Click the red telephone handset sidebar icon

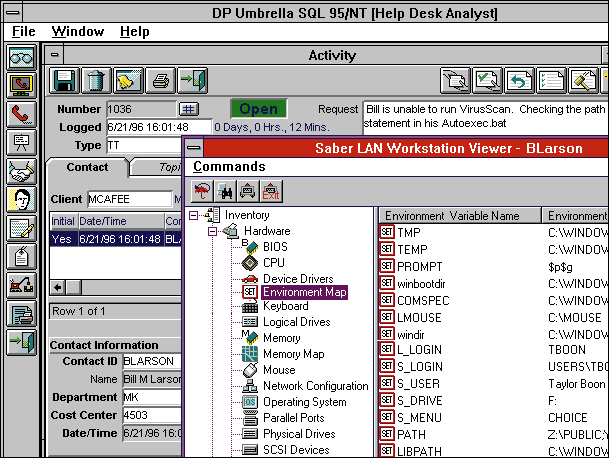[22, 114]
